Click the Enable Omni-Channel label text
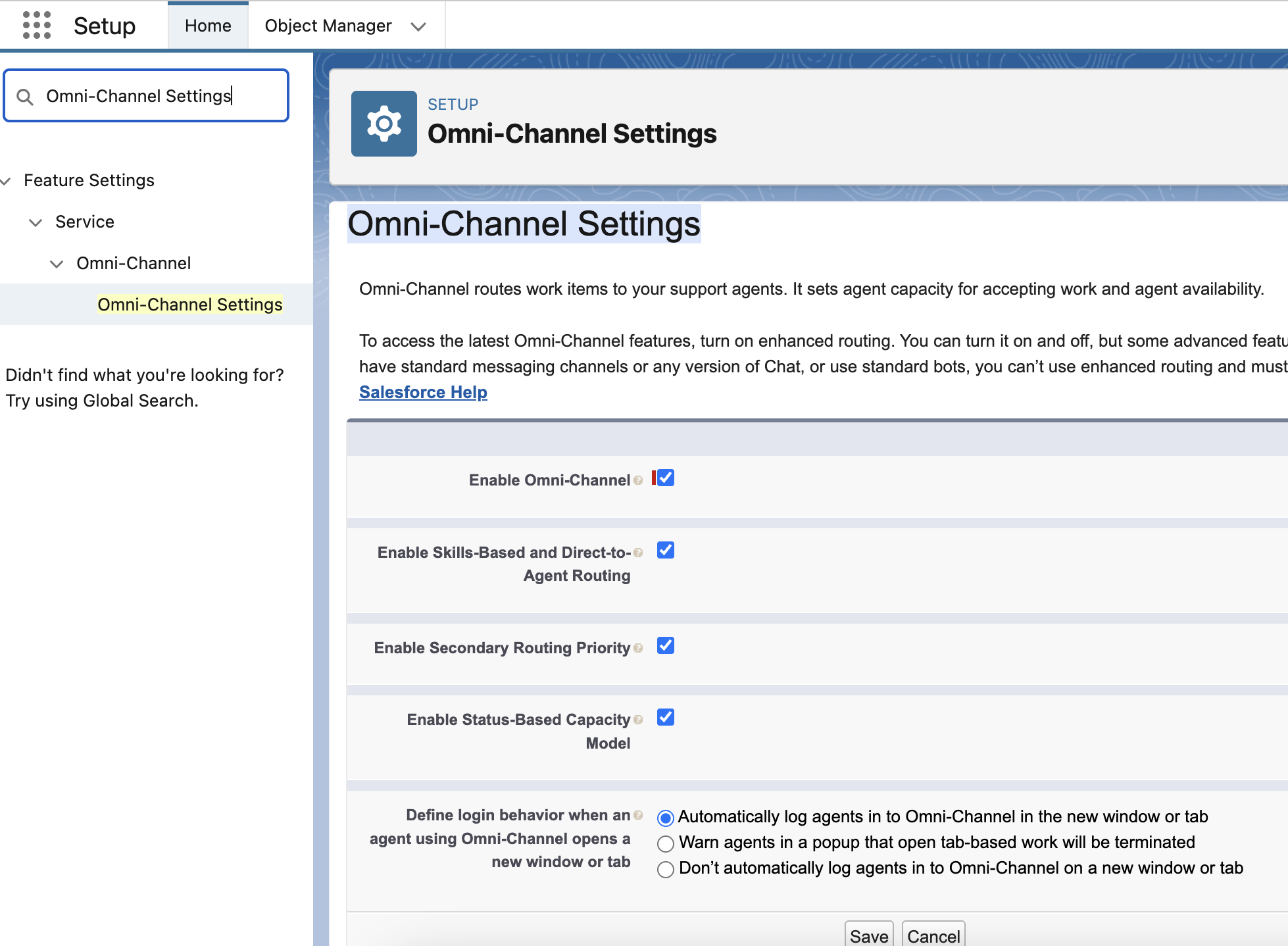The width and height of the screenshot is (1288, 946). 549,480
